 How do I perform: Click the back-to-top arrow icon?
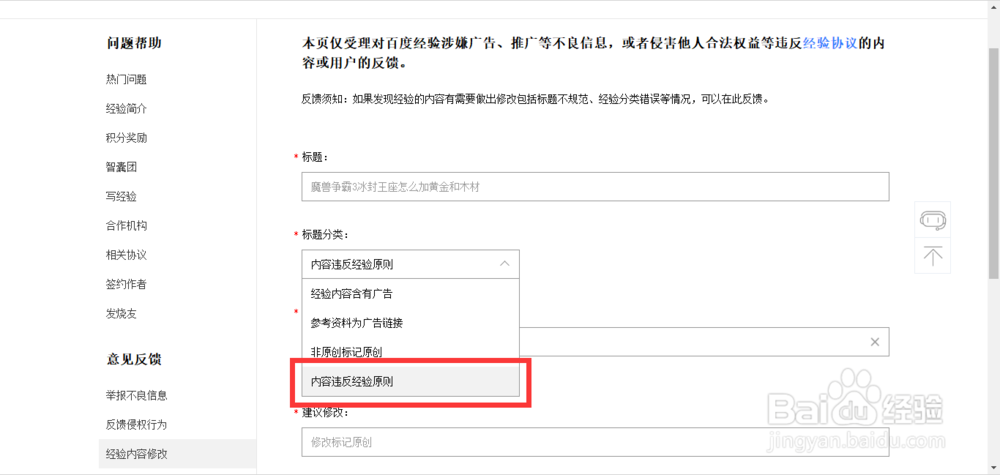933,255
